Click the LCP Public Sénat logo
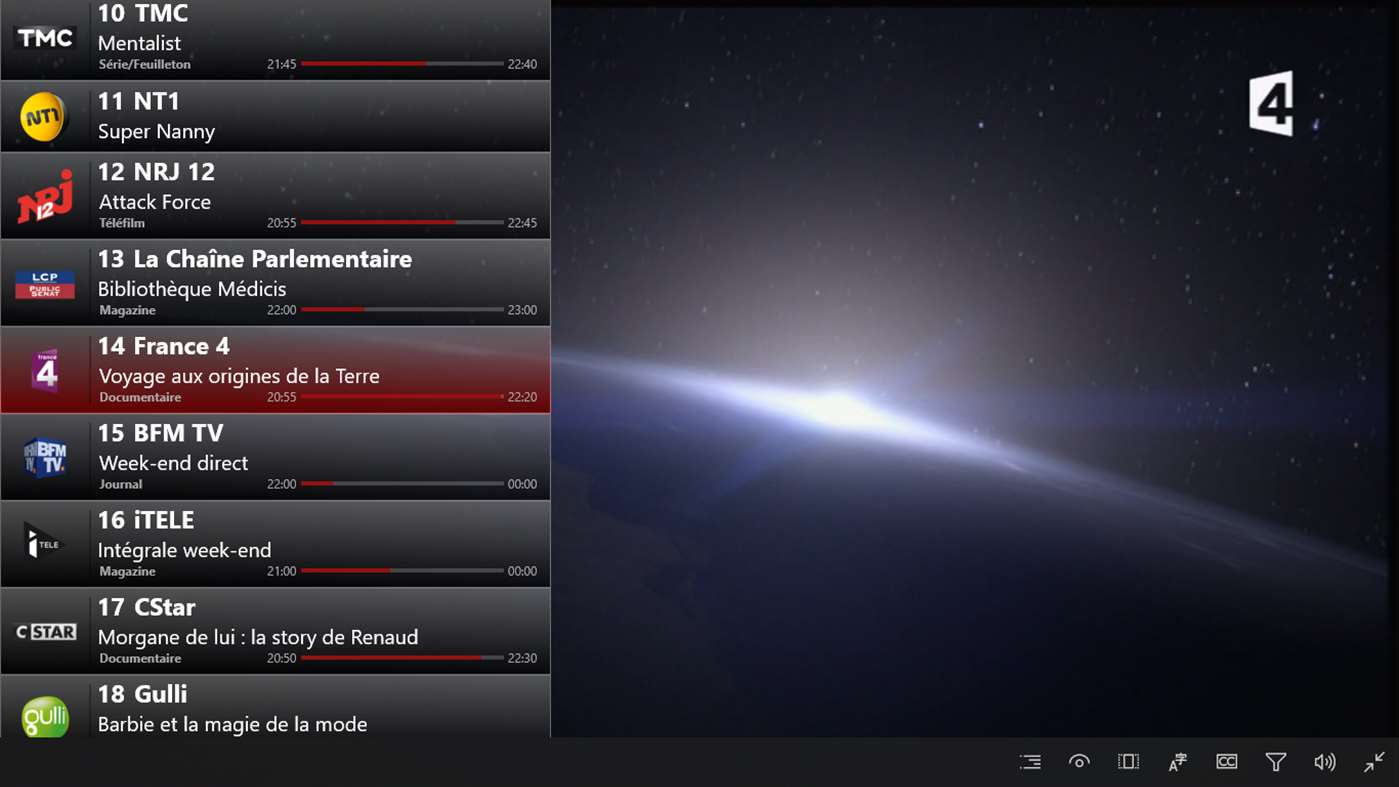The width and height of the screenshot is (1399, 787). pyautogui.click(x=45, y=285)
